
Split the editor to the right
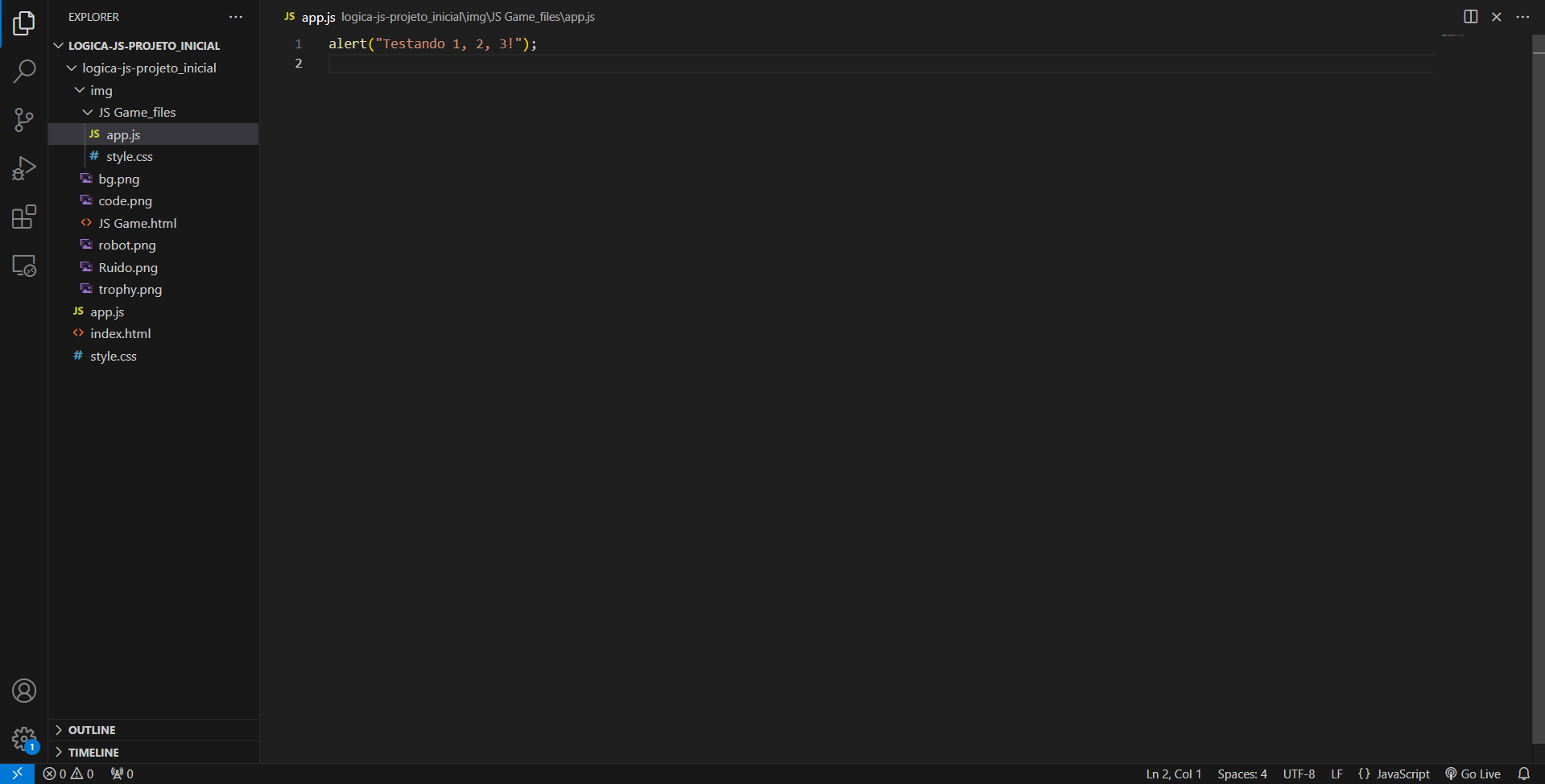tap(1470, 17)
